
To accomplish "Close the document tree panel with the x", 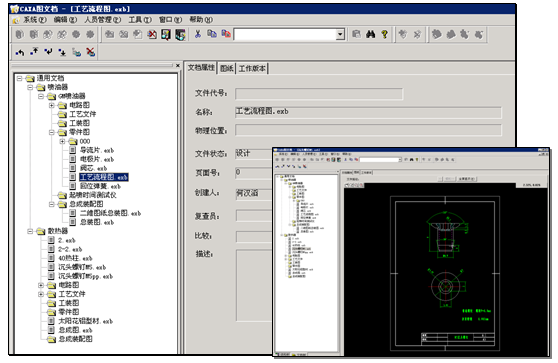I will [x=178, y=65].
